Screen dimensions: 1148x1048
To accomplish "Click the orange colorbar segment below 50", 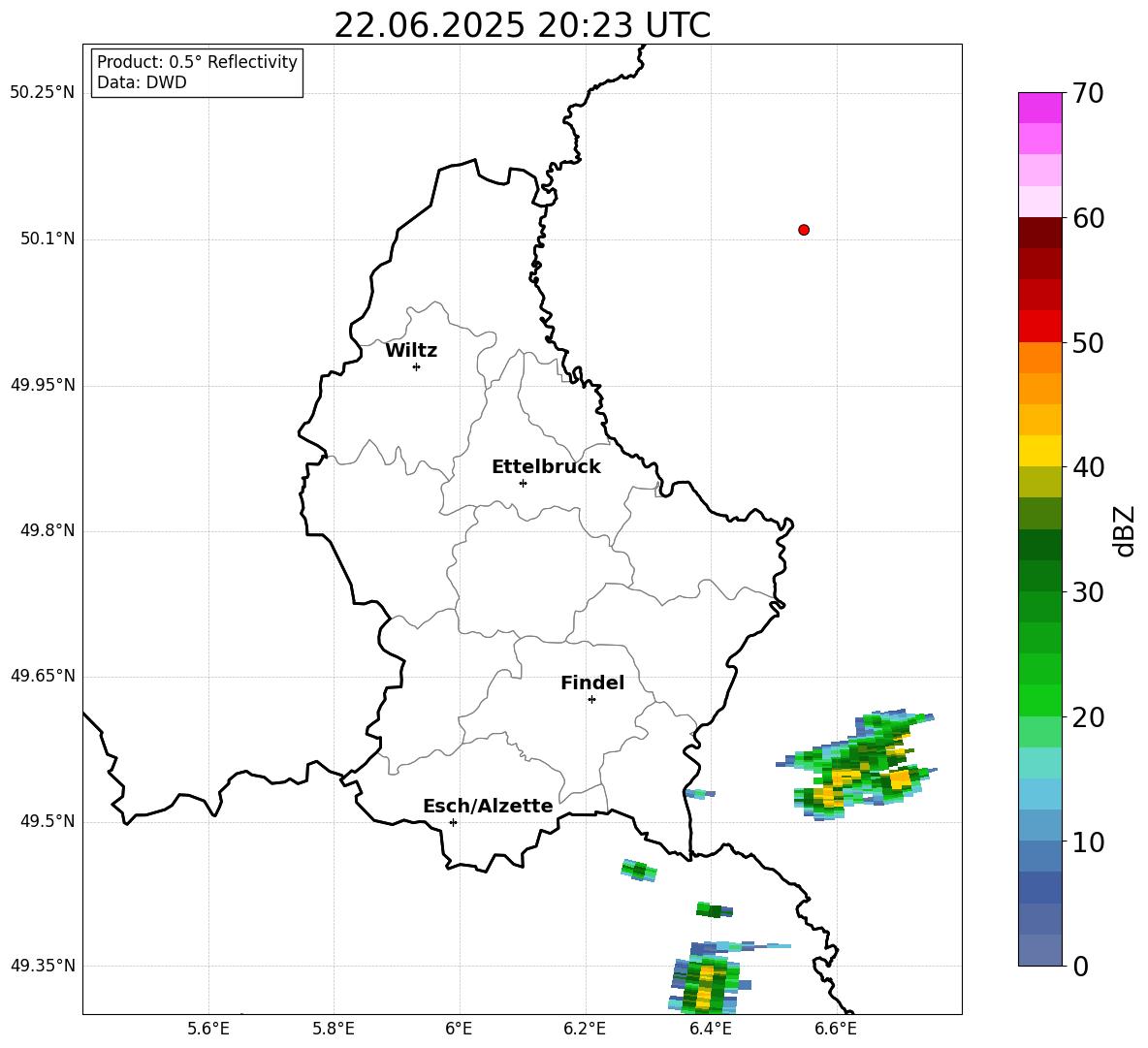I will click(1040, 358).
